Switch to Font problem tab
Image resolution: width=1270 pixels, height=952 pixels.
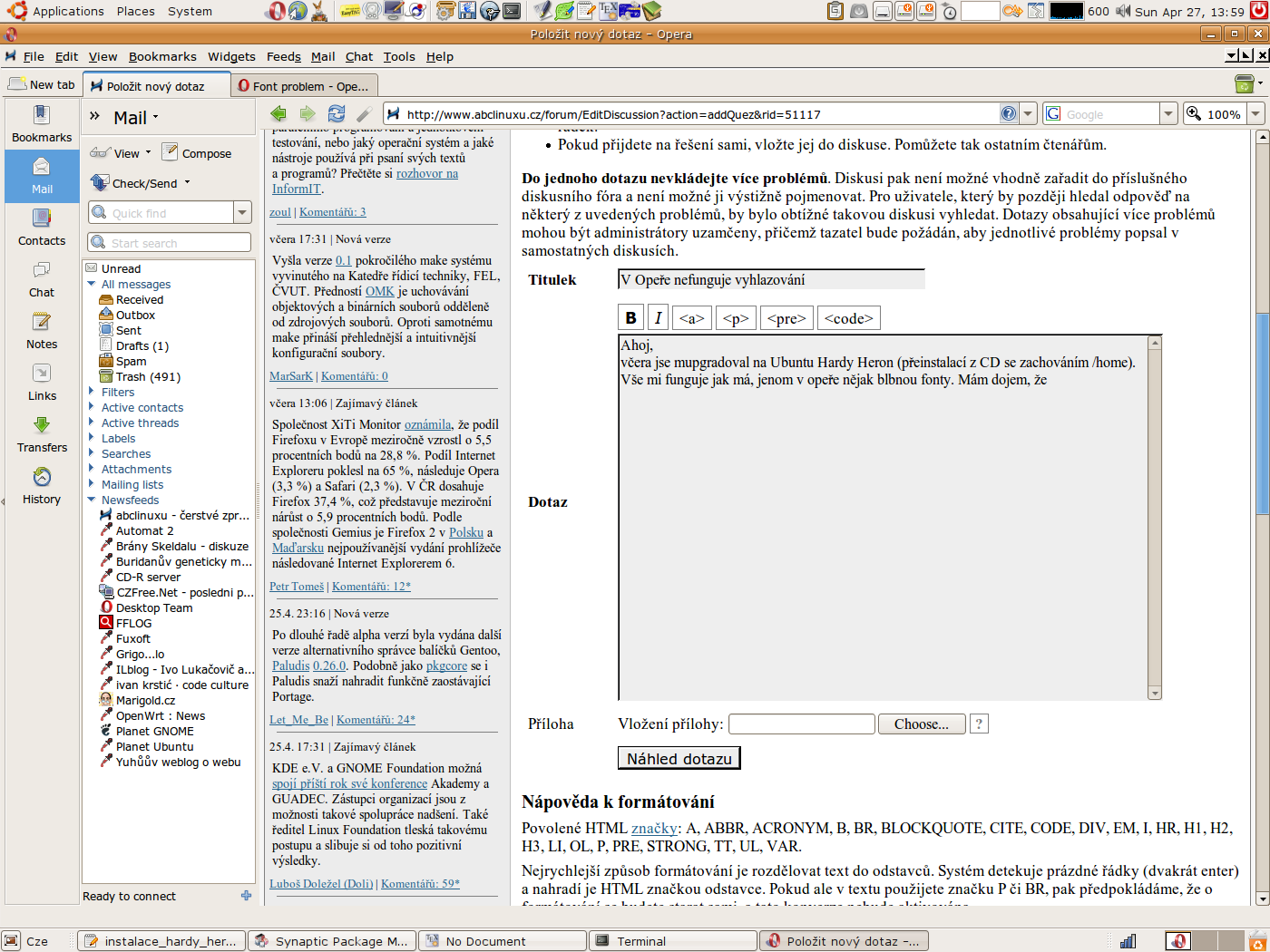coord(305,86)
